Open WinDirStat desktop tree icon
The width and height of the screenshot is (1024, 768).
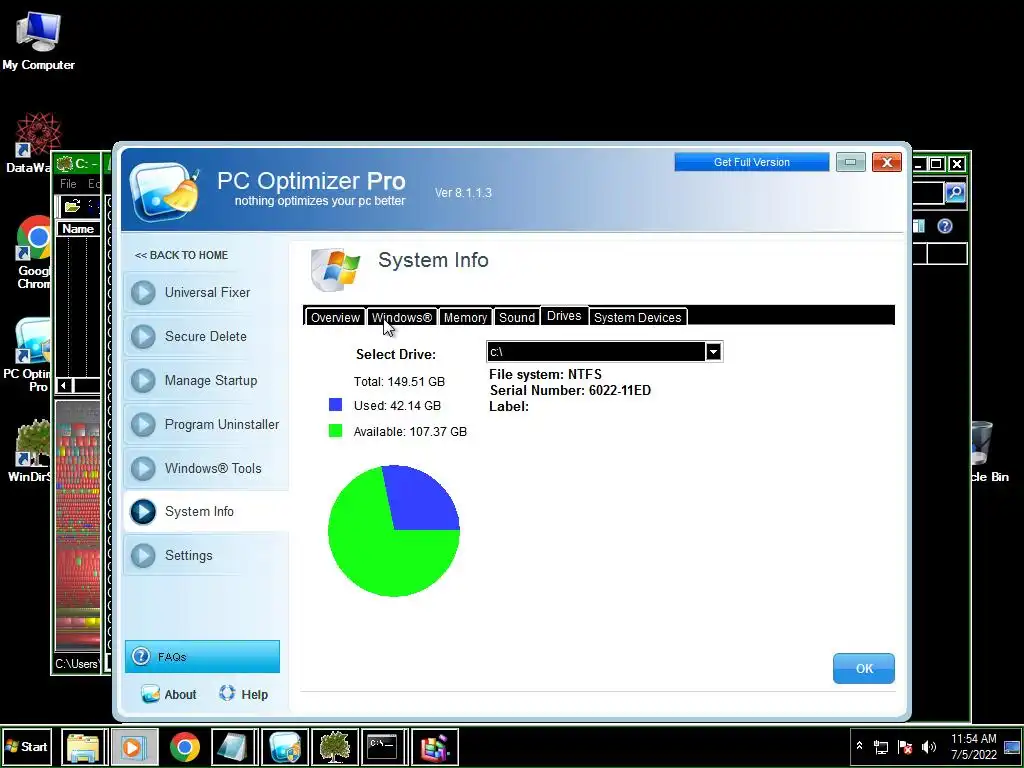[30, 451]
